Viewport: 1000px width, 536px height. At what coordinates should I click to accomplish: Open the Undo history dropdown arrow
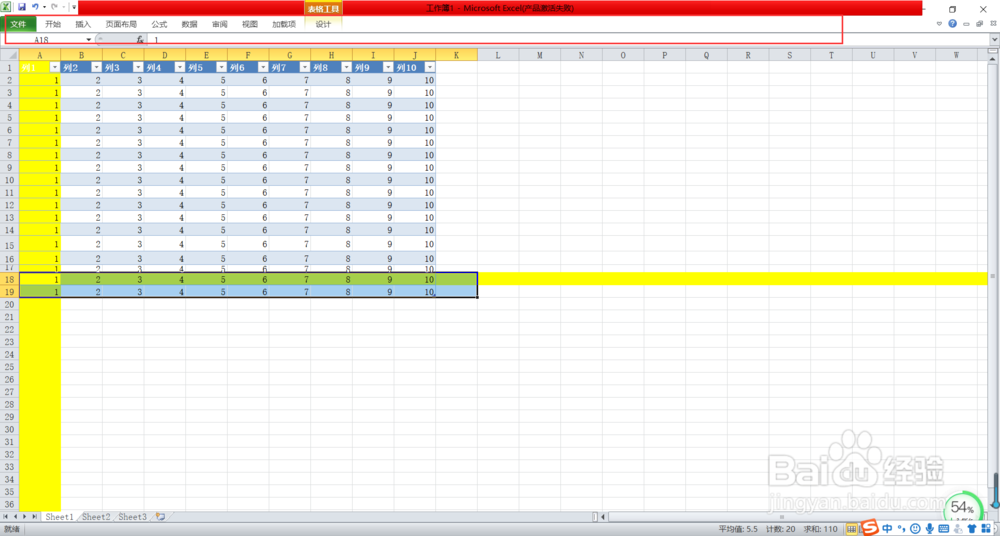click(44, 7)
